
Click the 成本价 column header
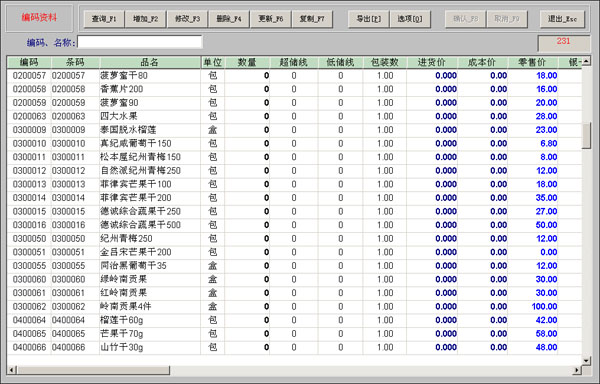coord(483,62)
